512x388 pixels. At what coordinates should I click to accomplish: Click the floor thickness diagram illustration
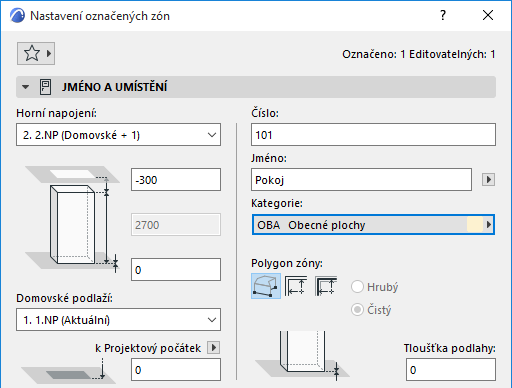(302, 356)
